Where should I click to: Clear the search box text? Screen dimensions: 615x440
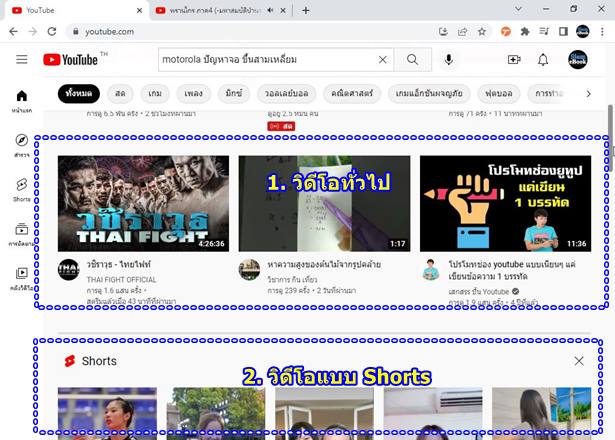[x=382, y=60]
